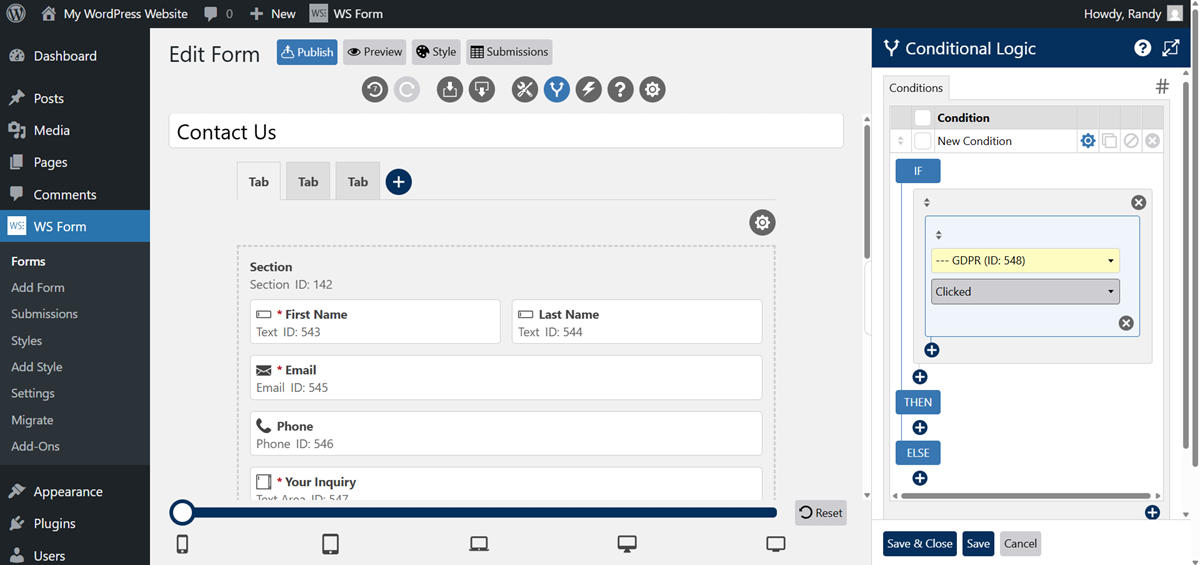Click the breakpoint slider handle

pos(182,513)
